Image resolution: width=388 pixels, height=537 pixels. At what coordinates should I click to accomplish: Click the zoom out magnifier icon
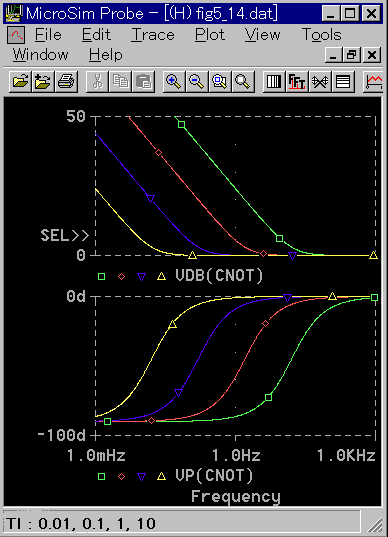pos(197,82)
